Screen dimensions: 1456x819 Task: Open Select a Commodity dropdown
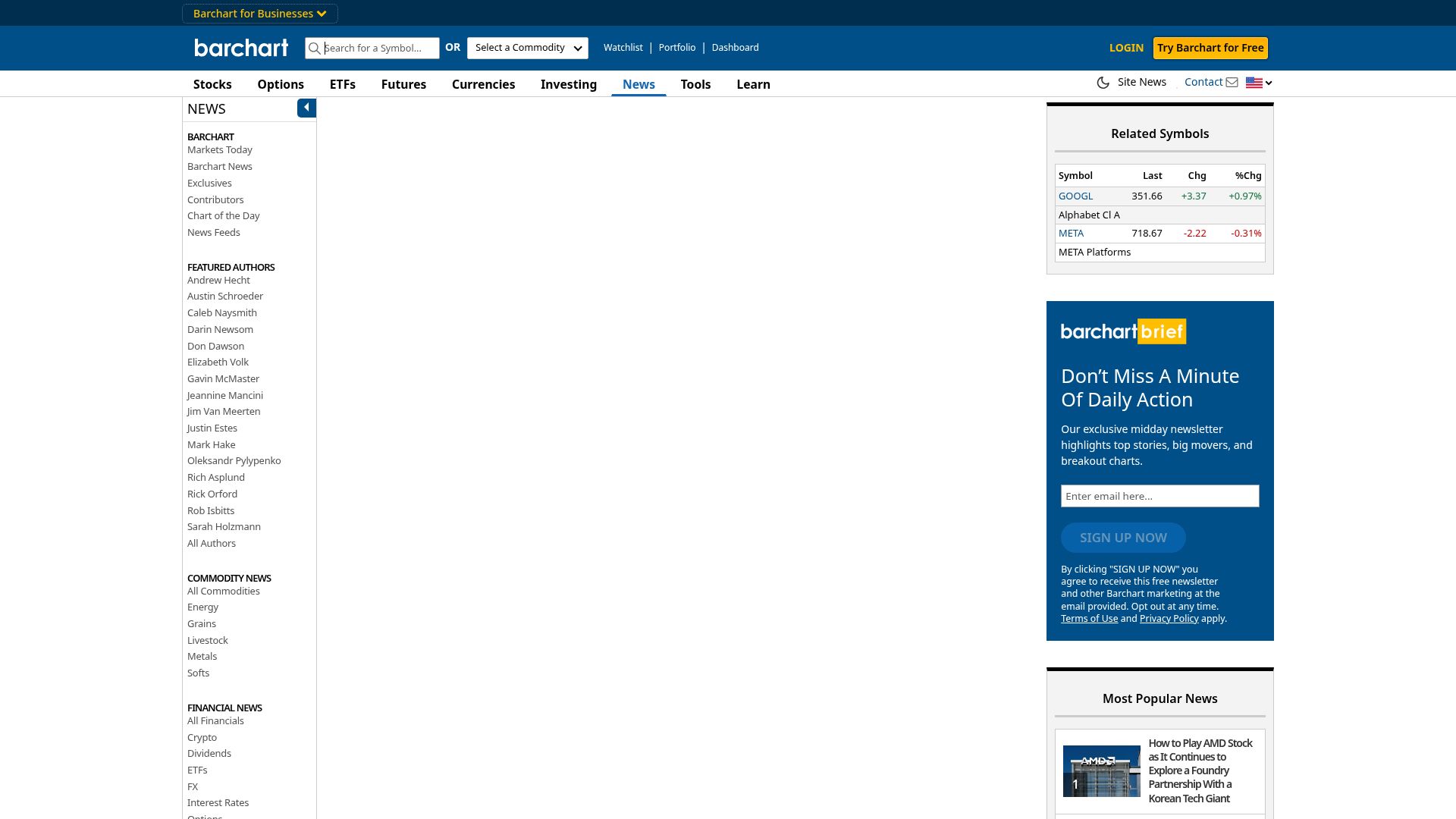click(x=528, y=48)
